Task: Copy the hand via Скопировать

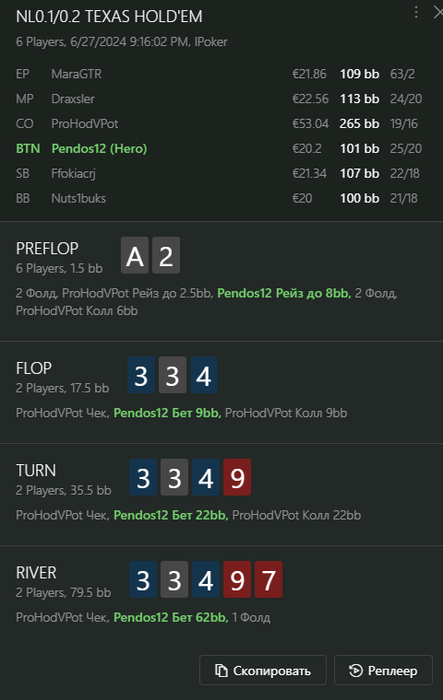Action: [263, 670]
